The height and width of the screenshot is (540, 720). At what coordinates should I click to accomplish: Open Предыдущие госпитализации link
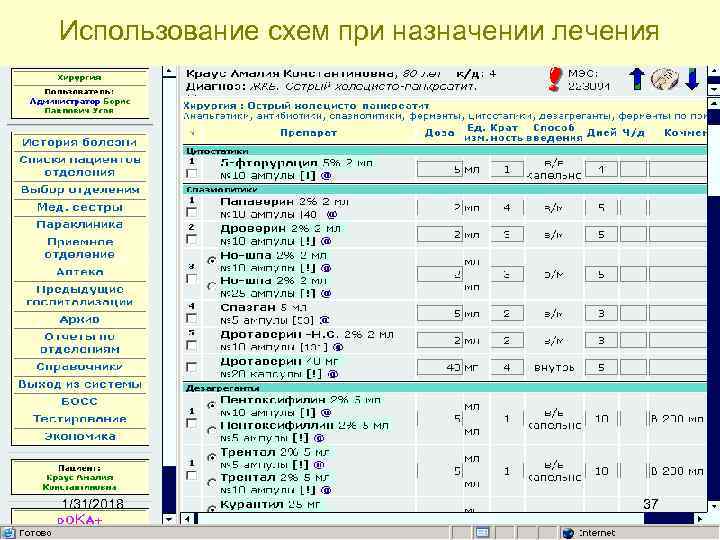coord(79,296)
